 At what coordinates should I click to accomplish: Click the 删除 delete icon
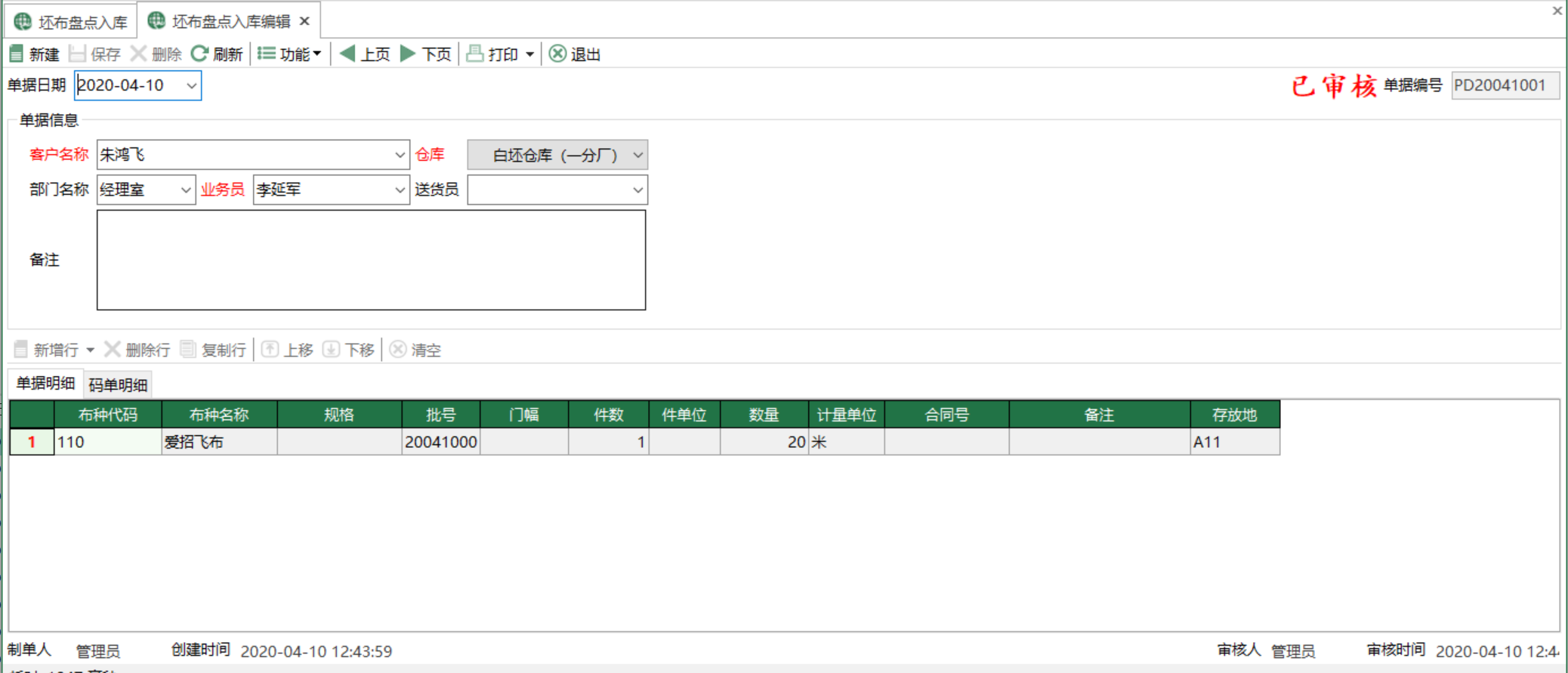pos(138,54)
